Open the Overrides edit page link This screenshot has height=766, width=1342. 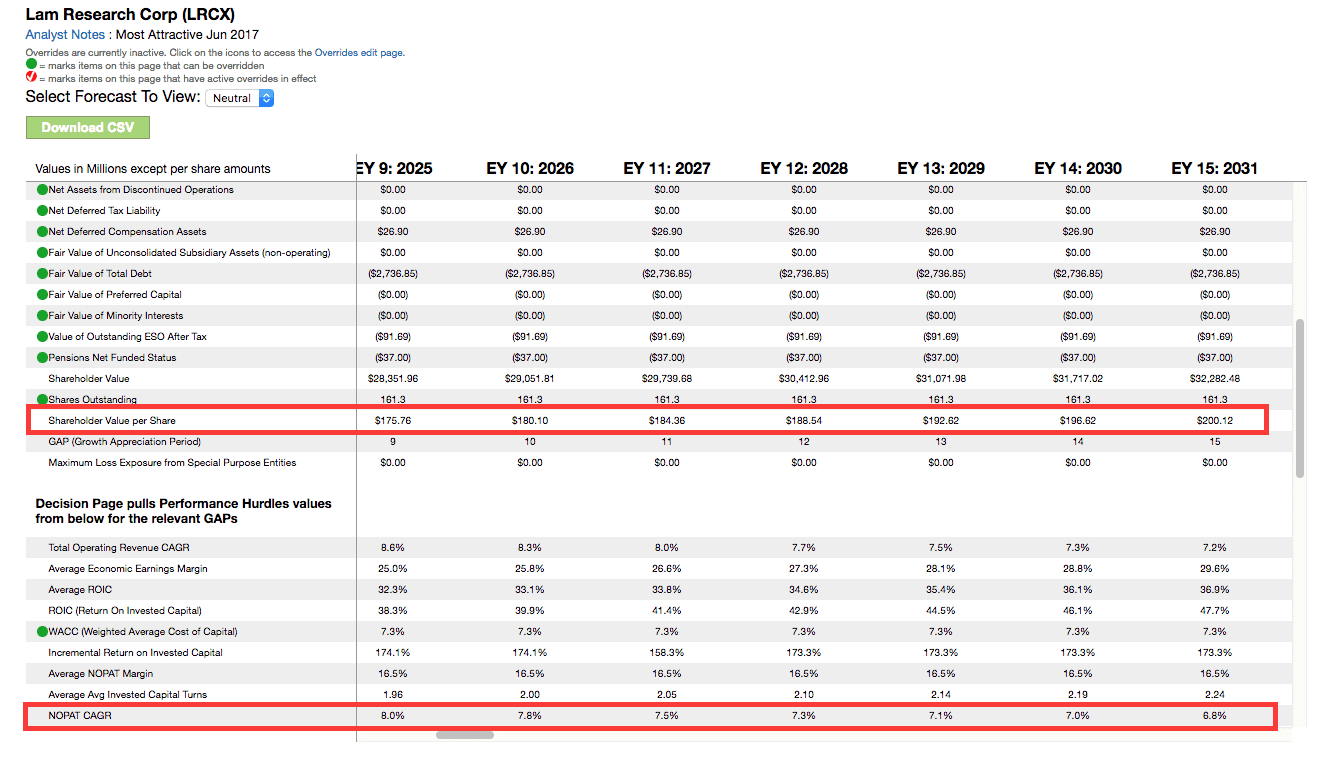click(x=359, y=53)
